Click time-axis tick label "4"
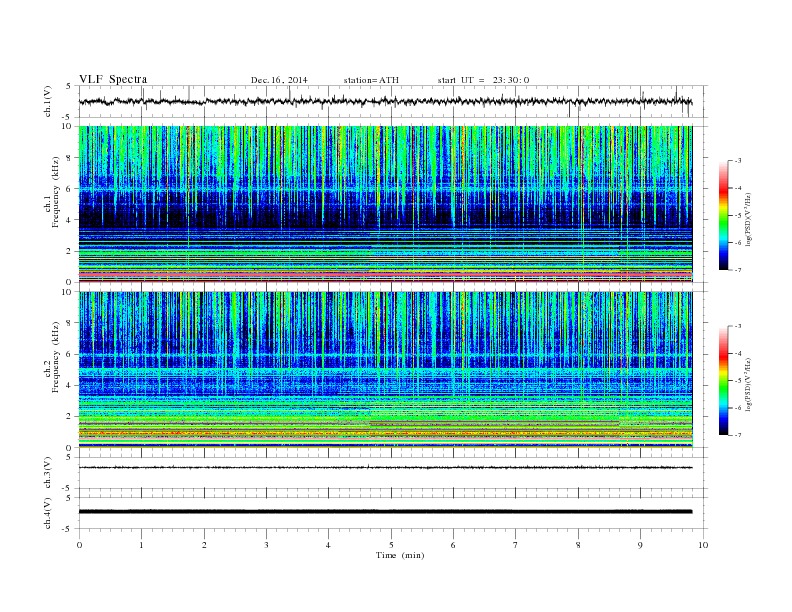The width and height of the screenshot is (792, 612). coord(328,545)
